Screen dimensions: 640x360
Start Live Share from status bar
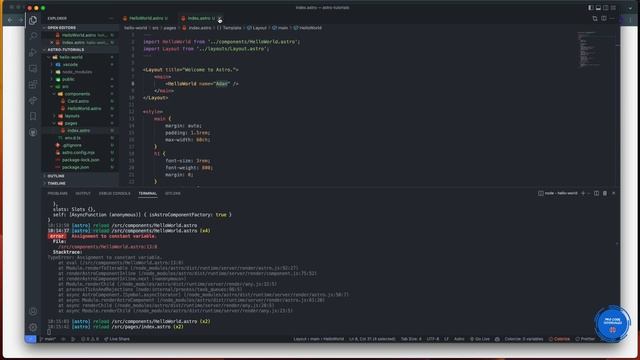(x=117, y=339)
